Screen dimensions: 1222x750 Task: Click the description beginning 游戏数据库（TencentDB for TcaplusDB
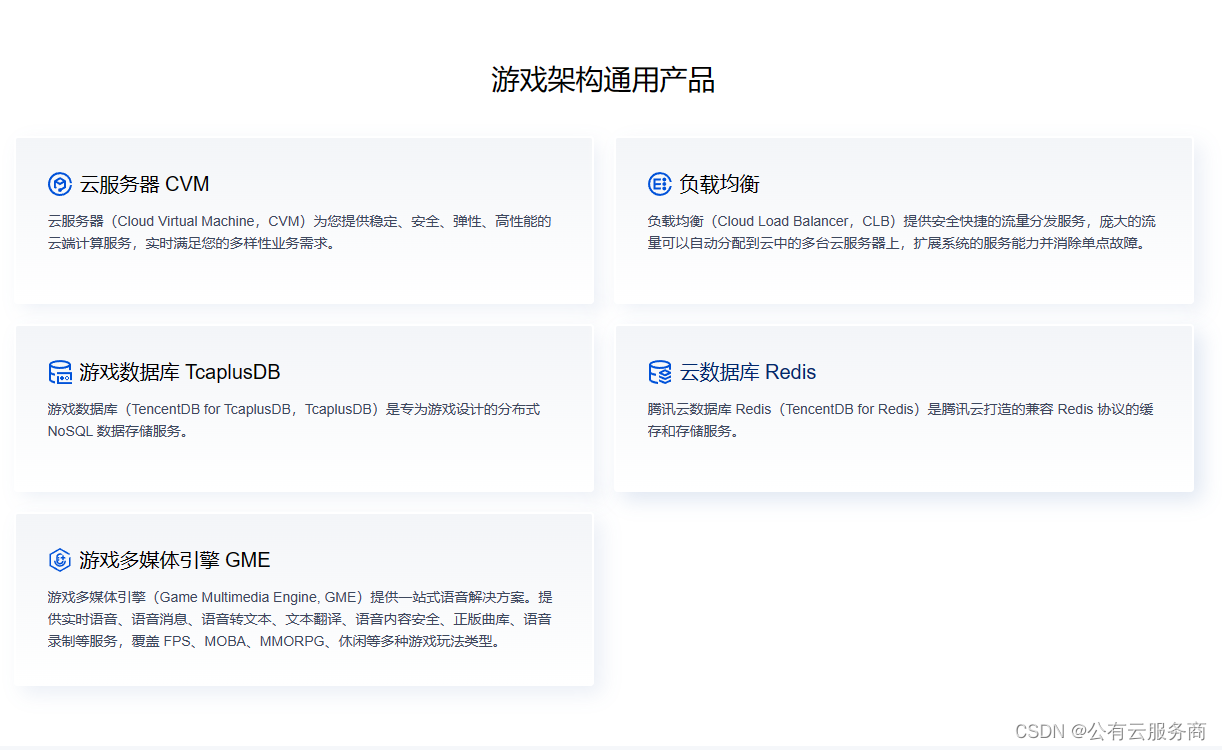(x=294, y=420)
